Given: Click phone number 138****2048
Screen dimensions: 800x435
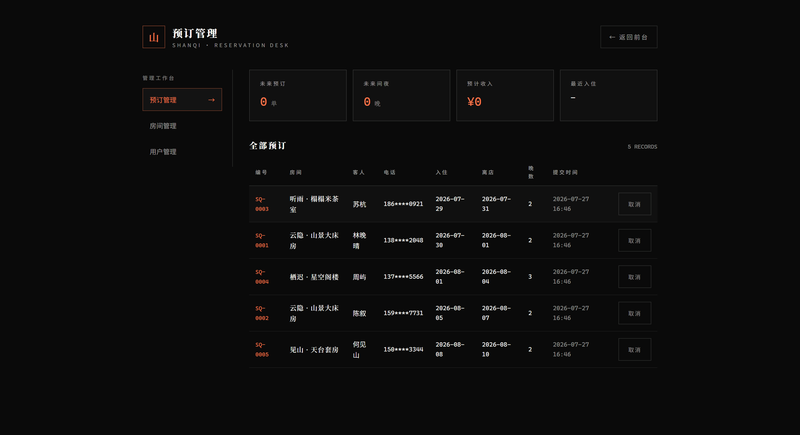Looking at the screenshot, I should (403, 240).
